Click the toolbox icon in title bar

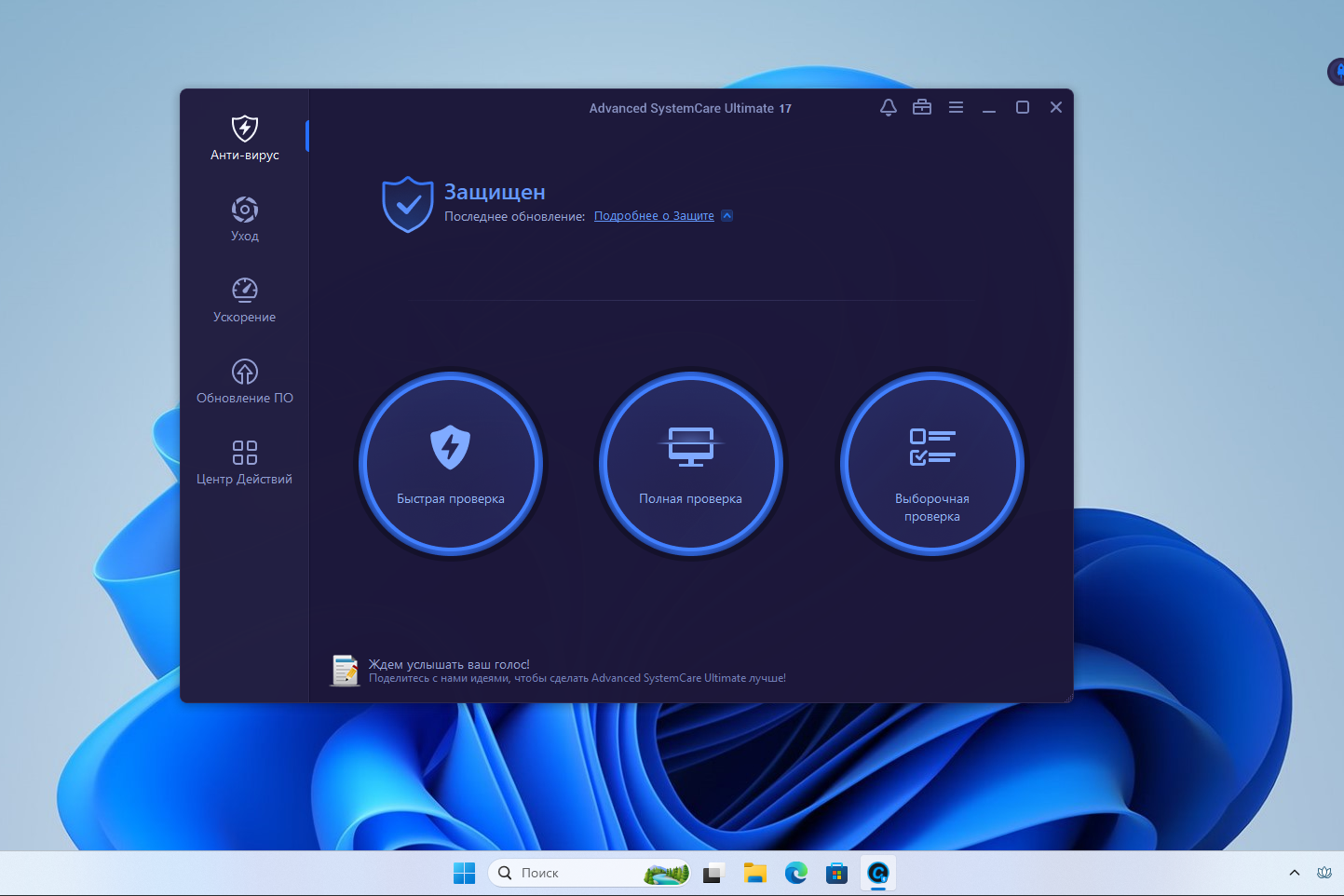click(x=921, y=107)
